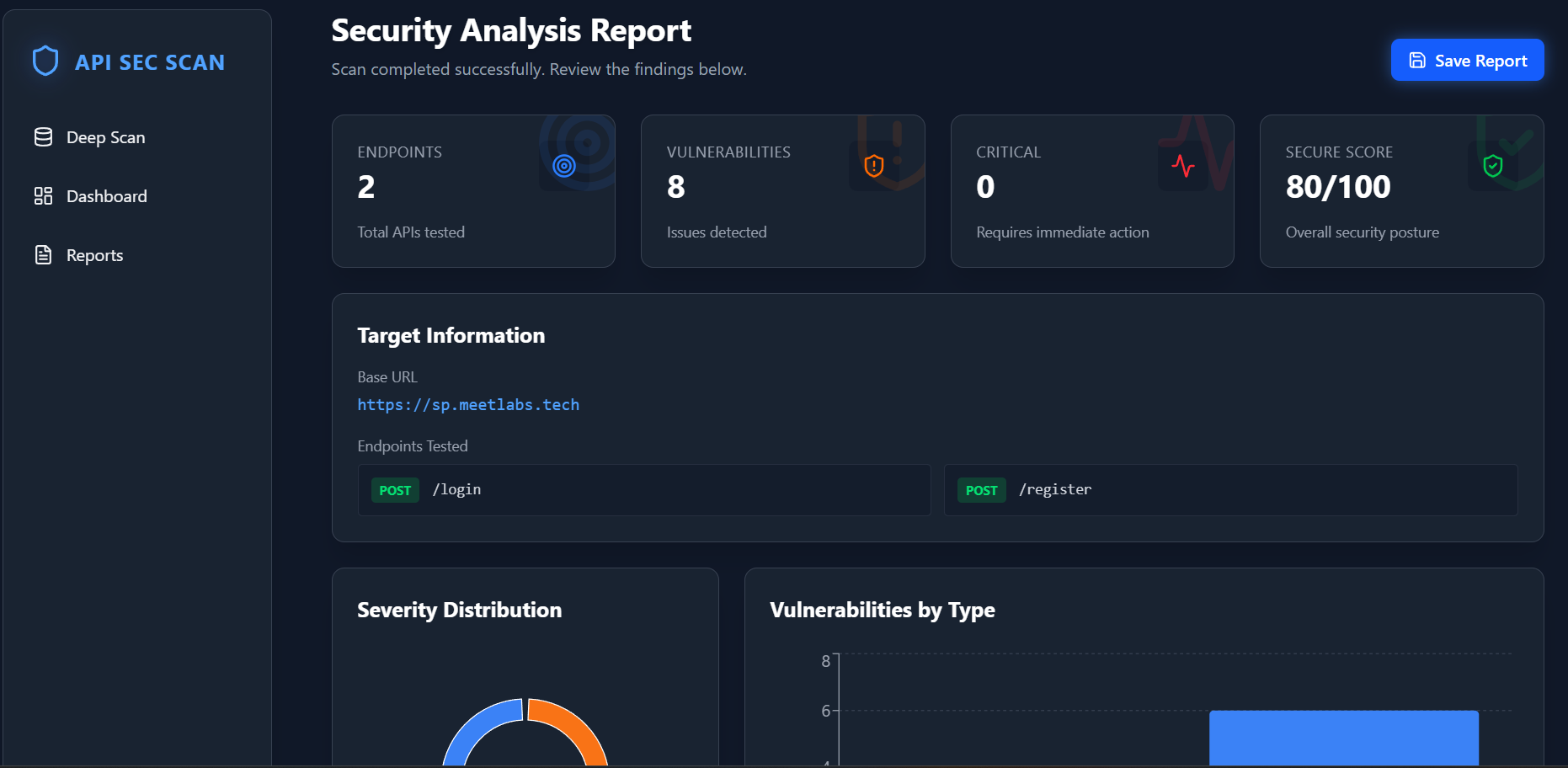Click the green shield check icon on Secure Score card
The width and height of the screenshot is (1568, 768).
(x=1493, y=166)
